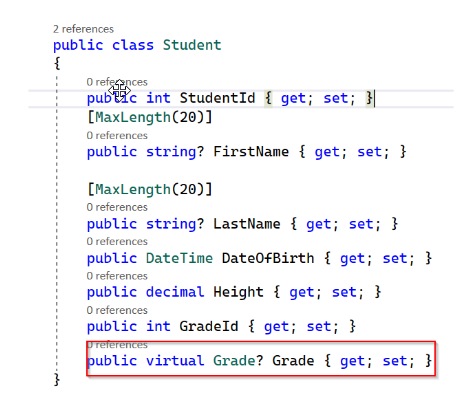Click the green Grade type name before the question mark
Viewport: 464px width, 394px height.
point(234,361)
